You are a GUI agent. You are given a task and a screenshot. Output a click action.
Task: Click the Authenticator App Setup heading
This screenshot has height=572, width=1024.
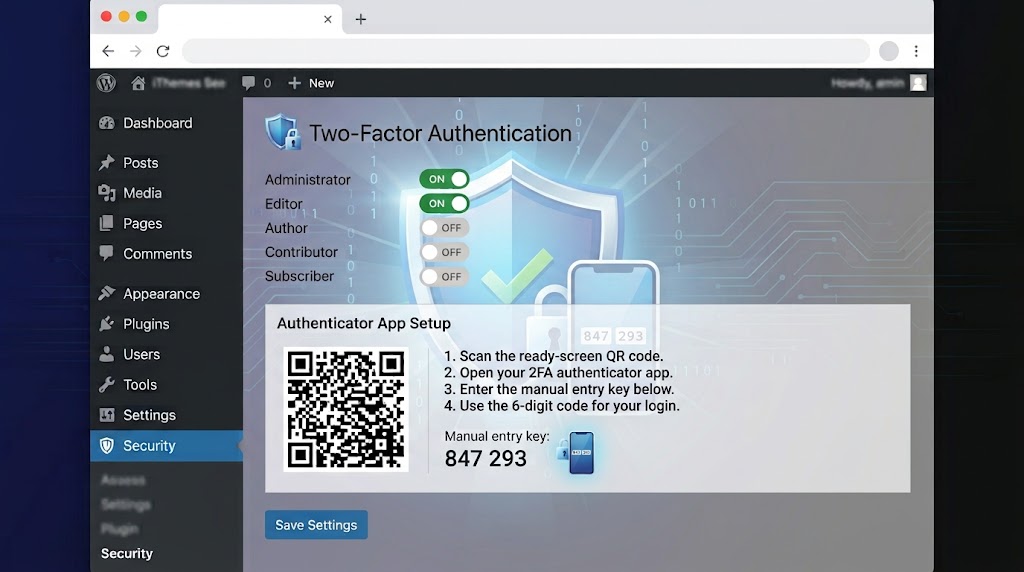(x=364, y=323)
